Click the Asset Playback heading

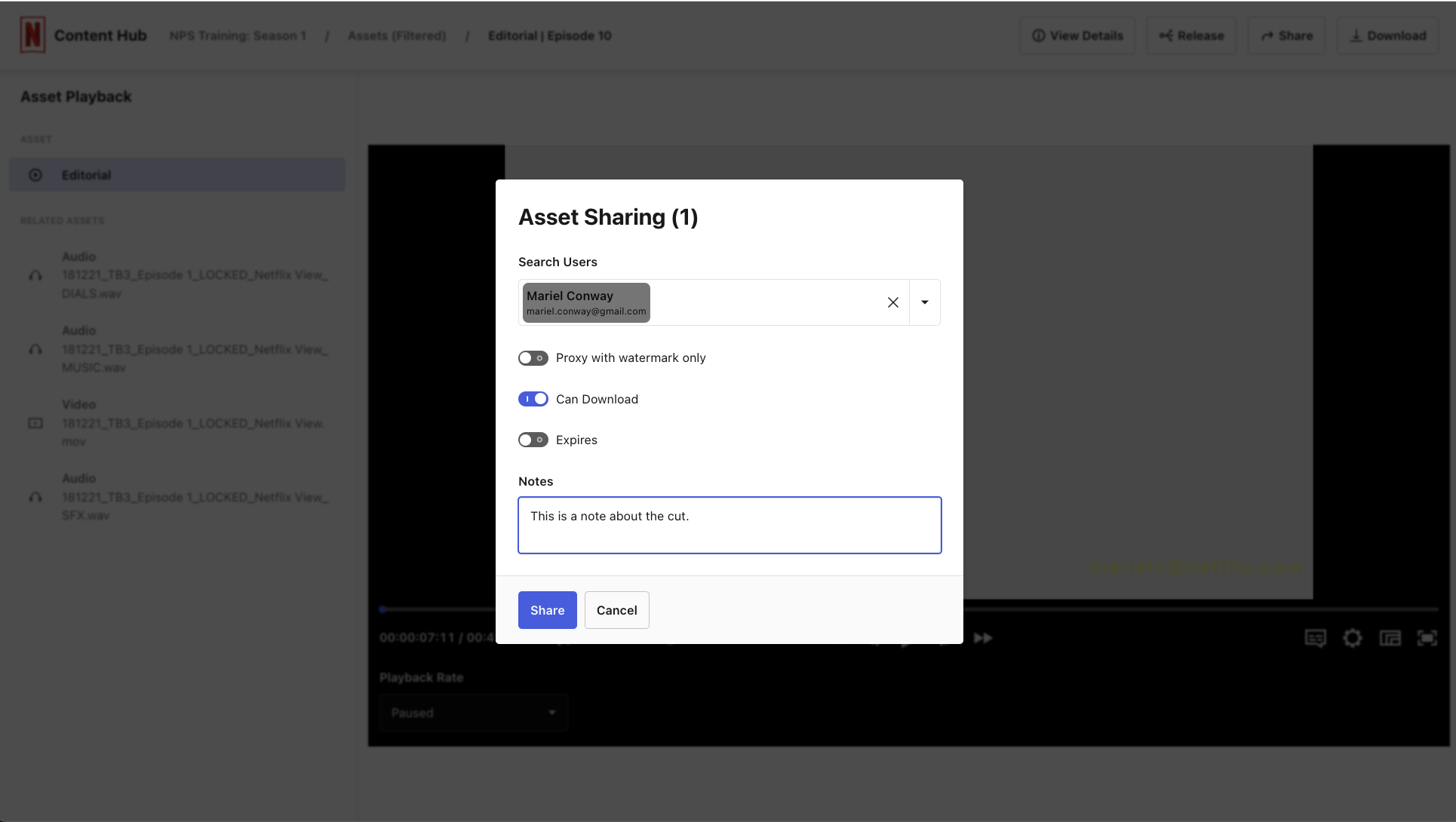[x=76, y=97]
